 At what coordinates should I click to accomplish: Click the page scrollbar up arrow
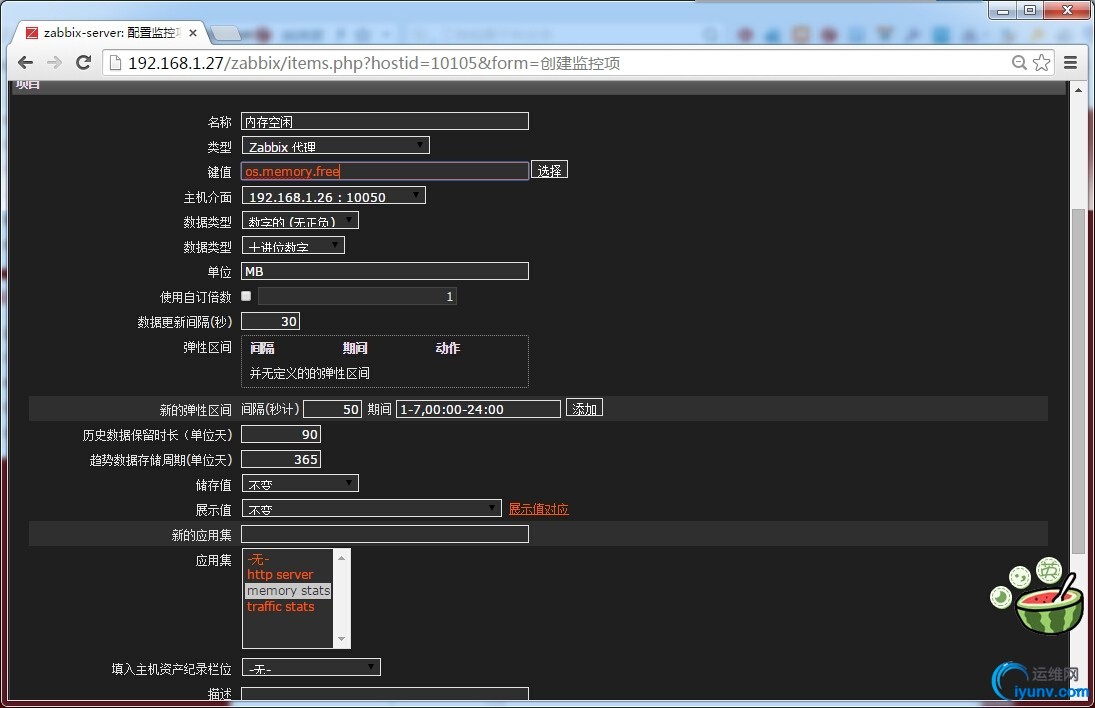[1078, 90]
